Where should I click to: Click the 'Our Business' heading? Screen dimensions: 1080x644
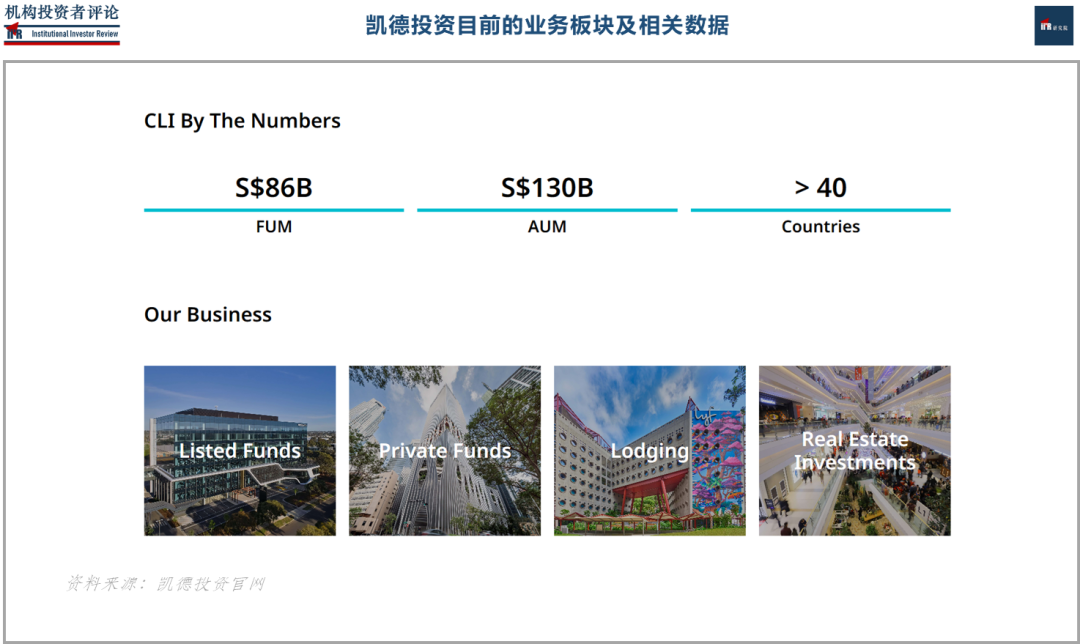[x=207, y=314]
